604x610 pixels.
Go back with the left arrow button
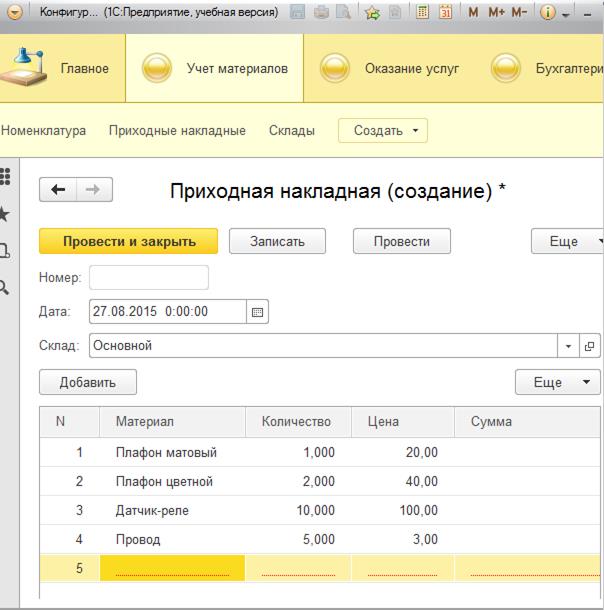click(58, 190)
